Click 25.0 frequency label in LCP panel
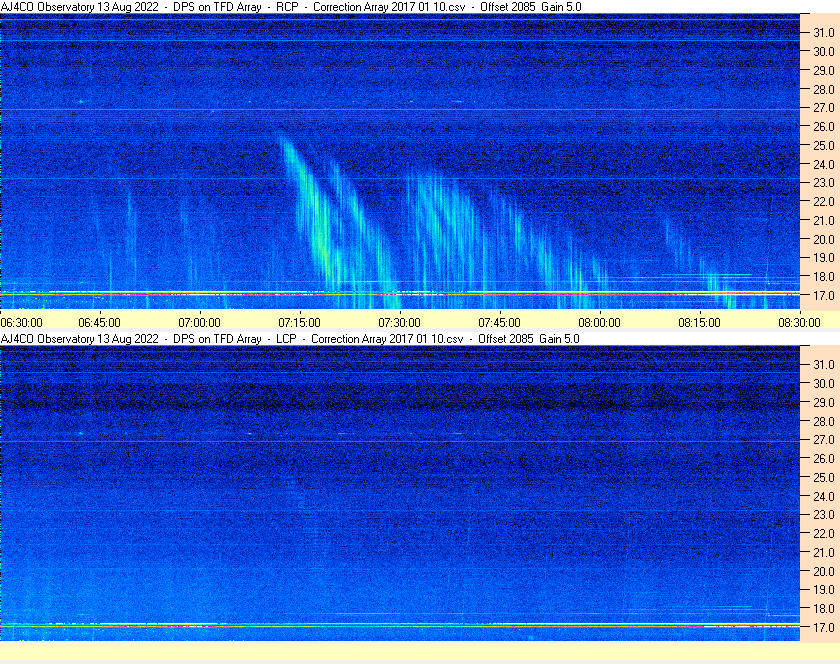 [x=824, y=478]
